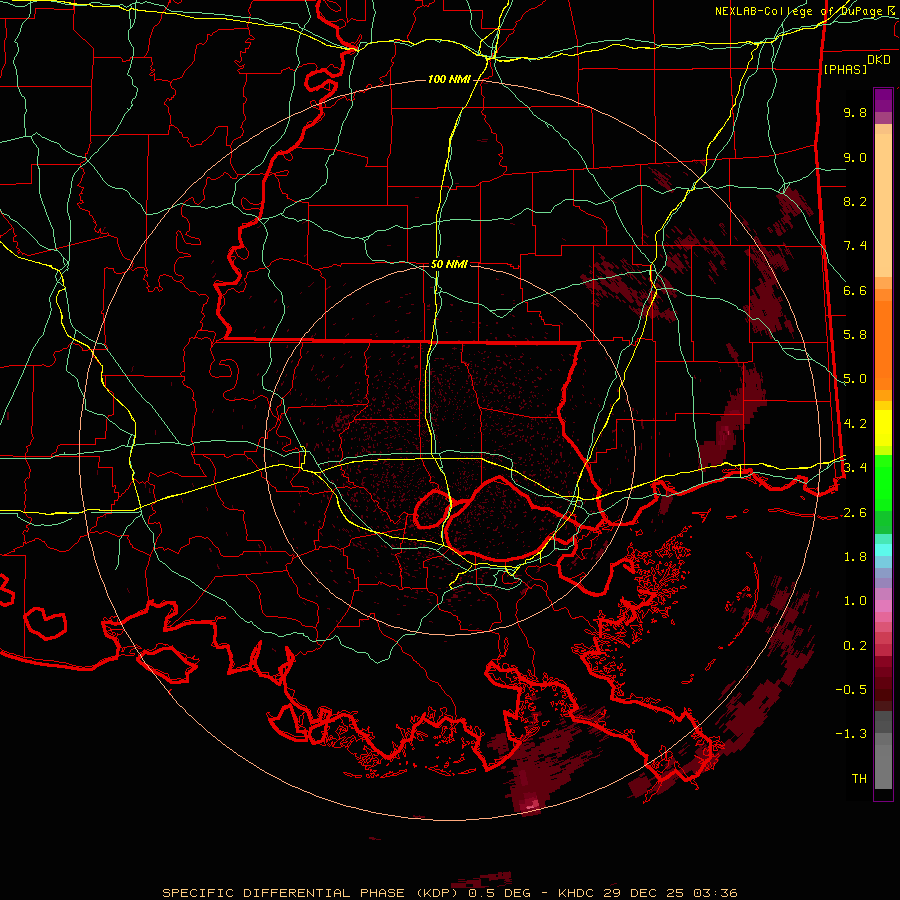
Task: Select the 100 NMI range ring label
Action: 449,79
